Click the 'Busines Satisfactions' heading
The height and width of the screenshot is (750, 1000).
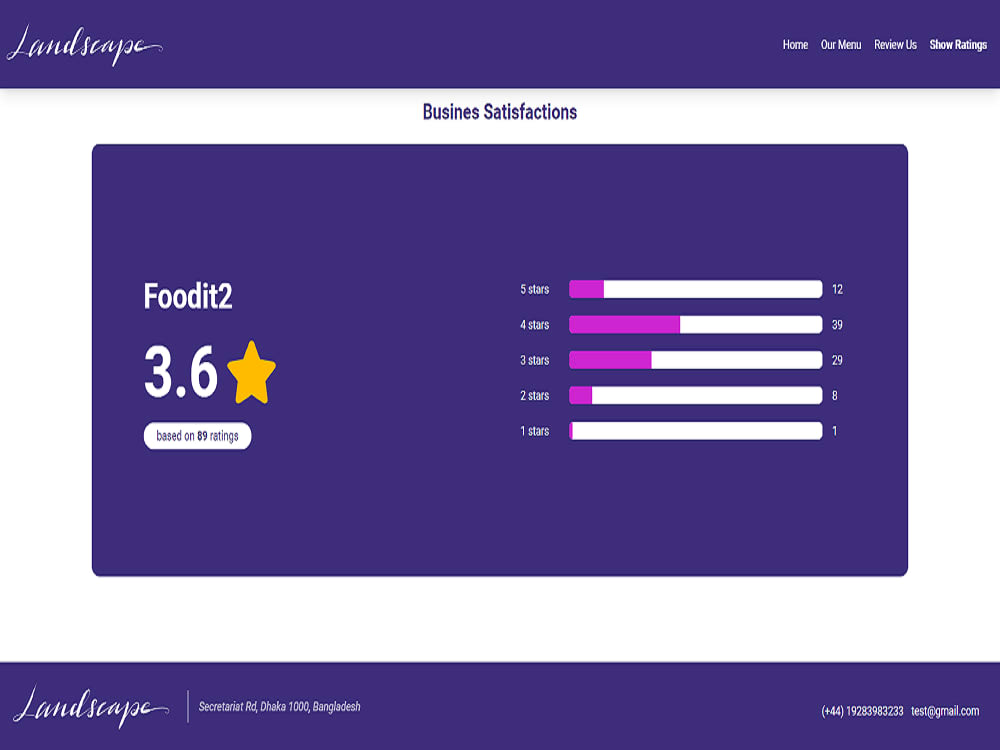pos(499,112)
